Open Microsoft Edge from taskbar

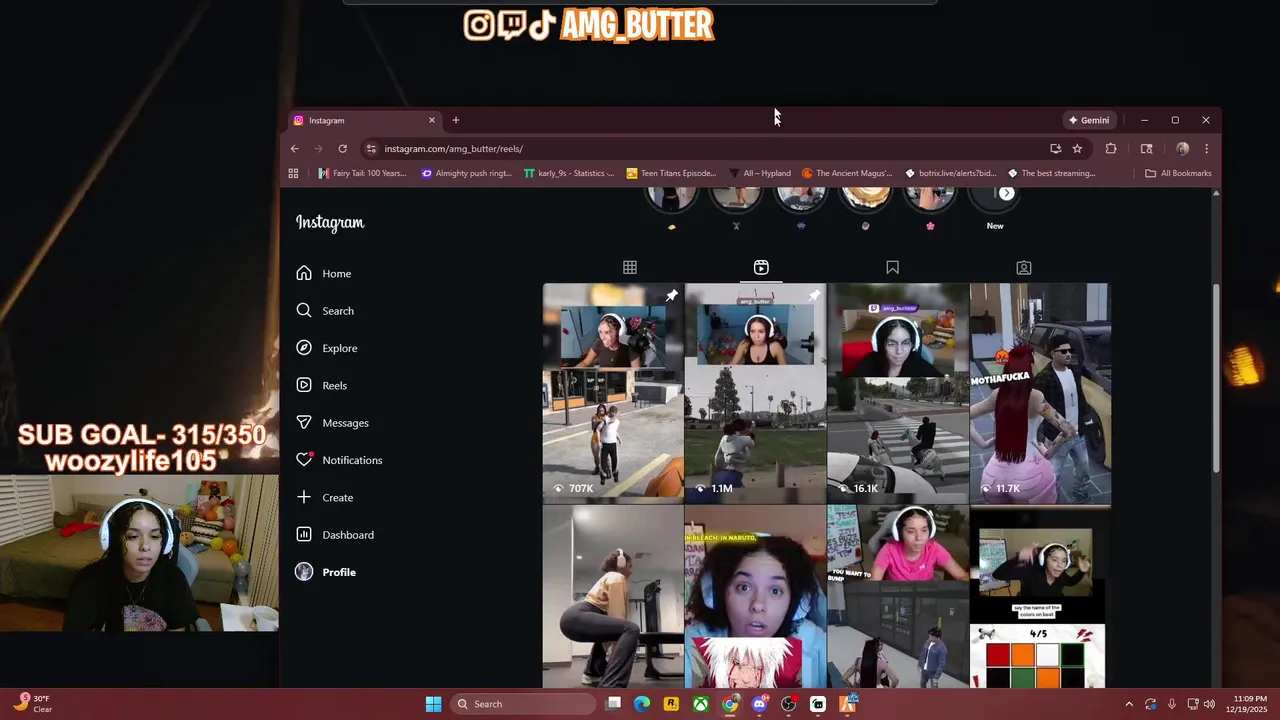click(642, 704)
